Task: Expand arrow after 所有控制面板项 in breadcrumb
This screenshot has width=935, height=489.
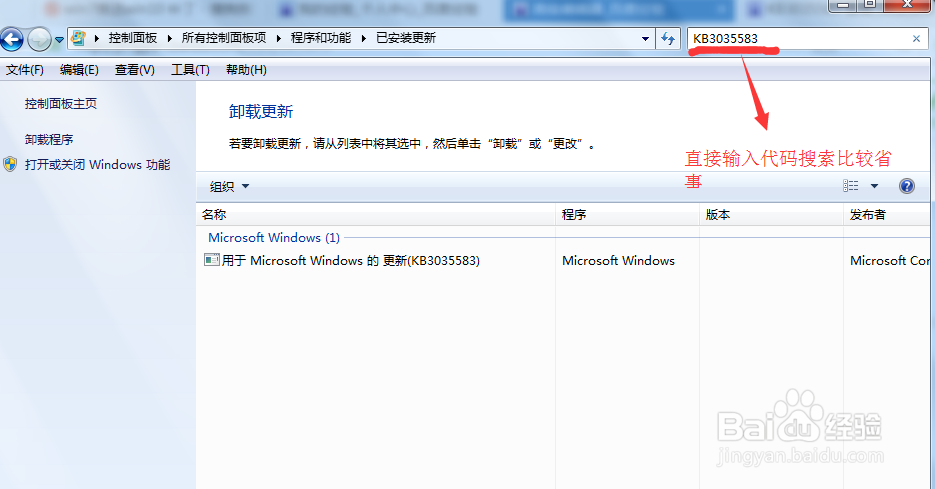Action: click(278, 39)
